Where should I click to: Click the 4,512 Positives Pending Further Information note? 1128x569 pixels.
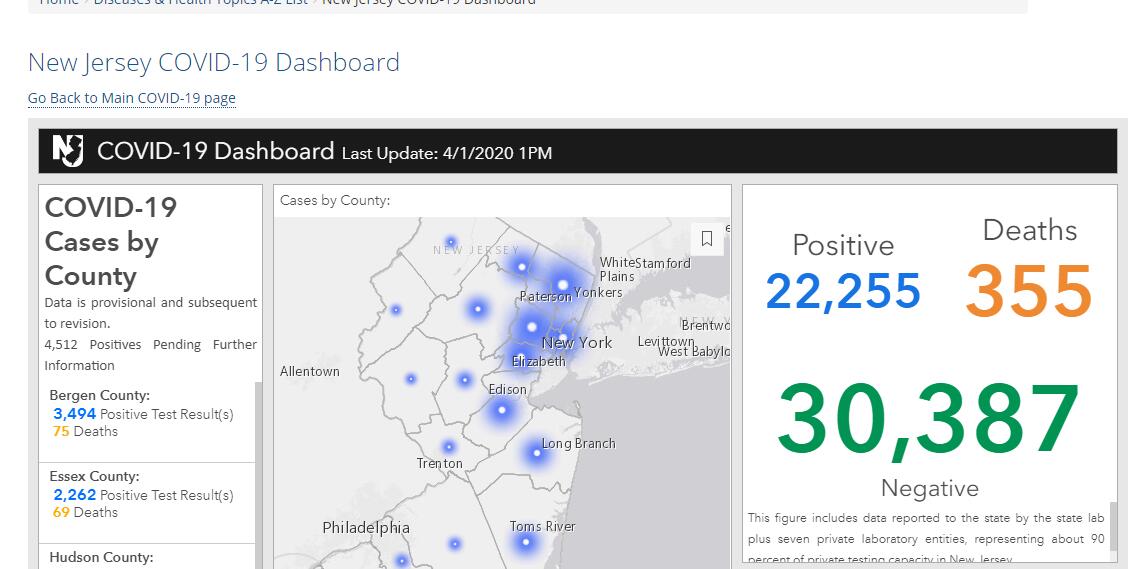pyautogui.click(x=150, y=355)
